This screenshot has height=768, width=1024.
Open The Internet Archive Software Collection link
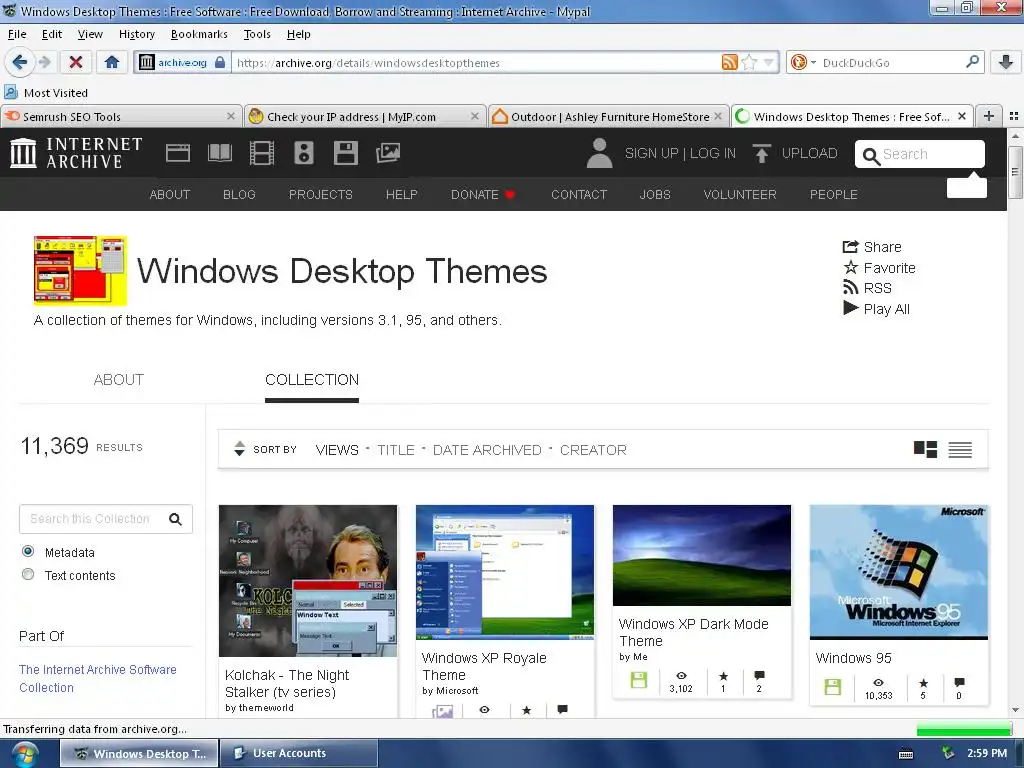pyautogui.click(x=98, y=678)
